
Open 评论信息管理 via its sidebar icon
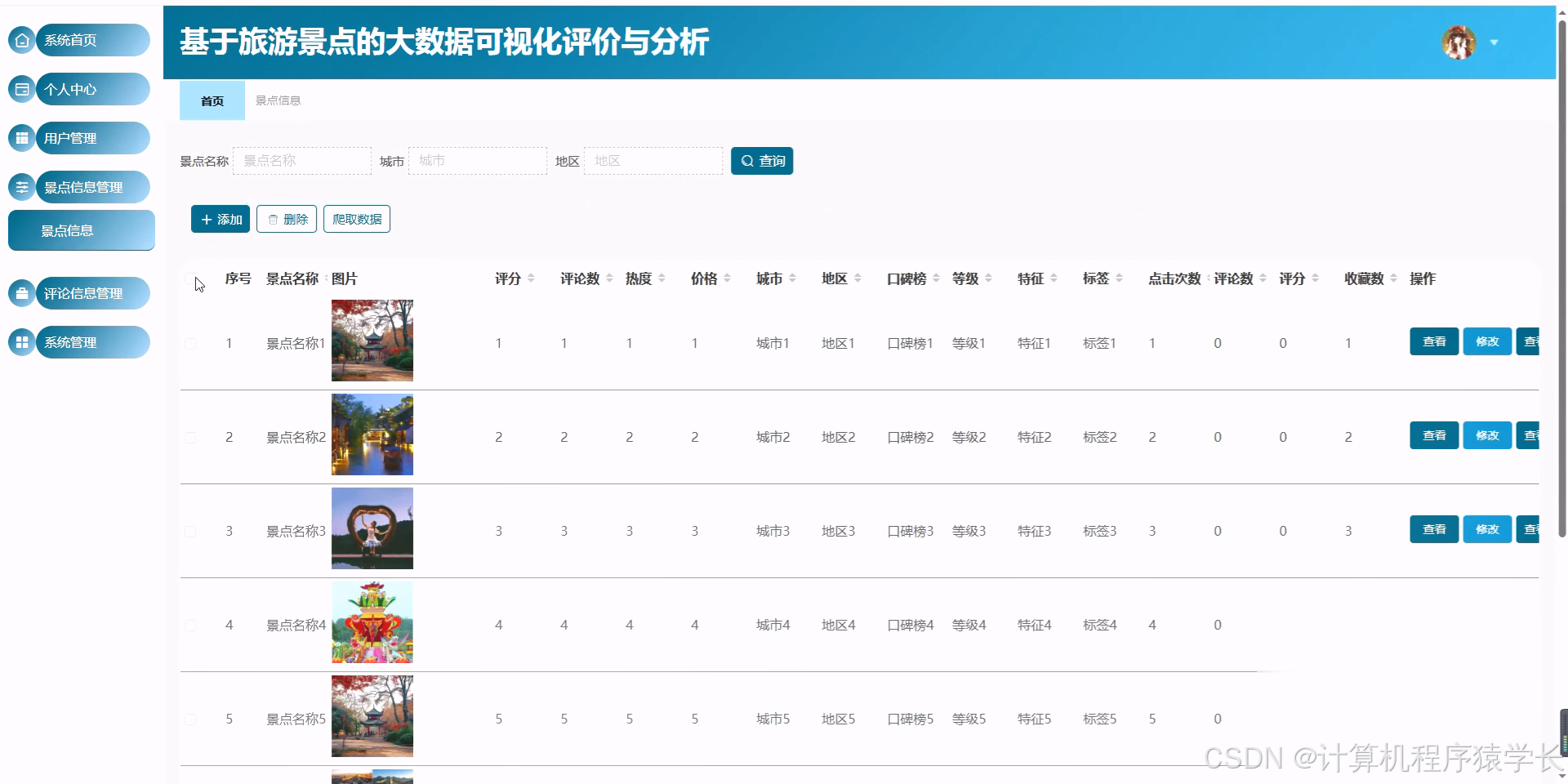pos(22,292)
